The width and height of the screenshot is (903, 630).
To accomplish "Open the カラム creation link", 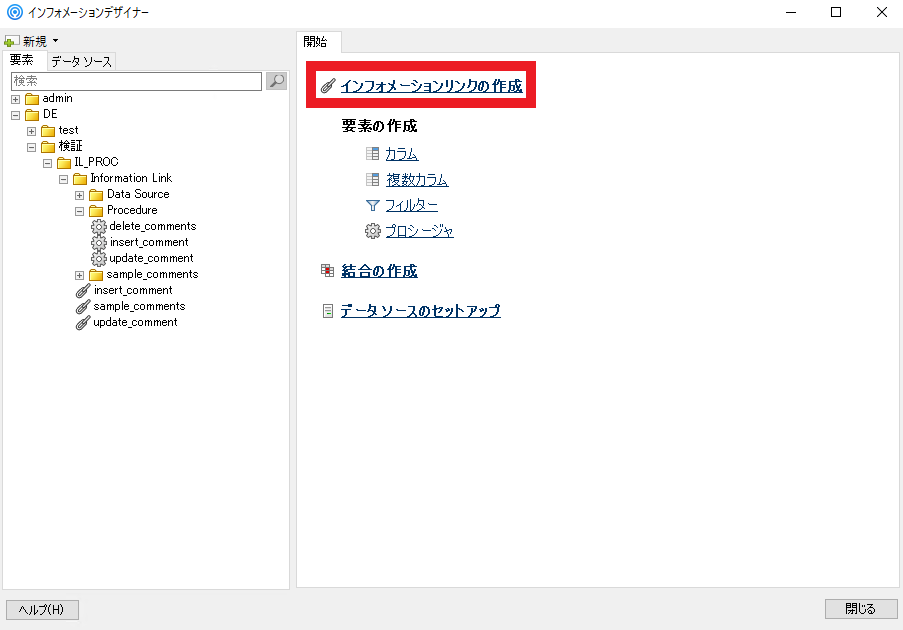I will [x=402, y=154].
